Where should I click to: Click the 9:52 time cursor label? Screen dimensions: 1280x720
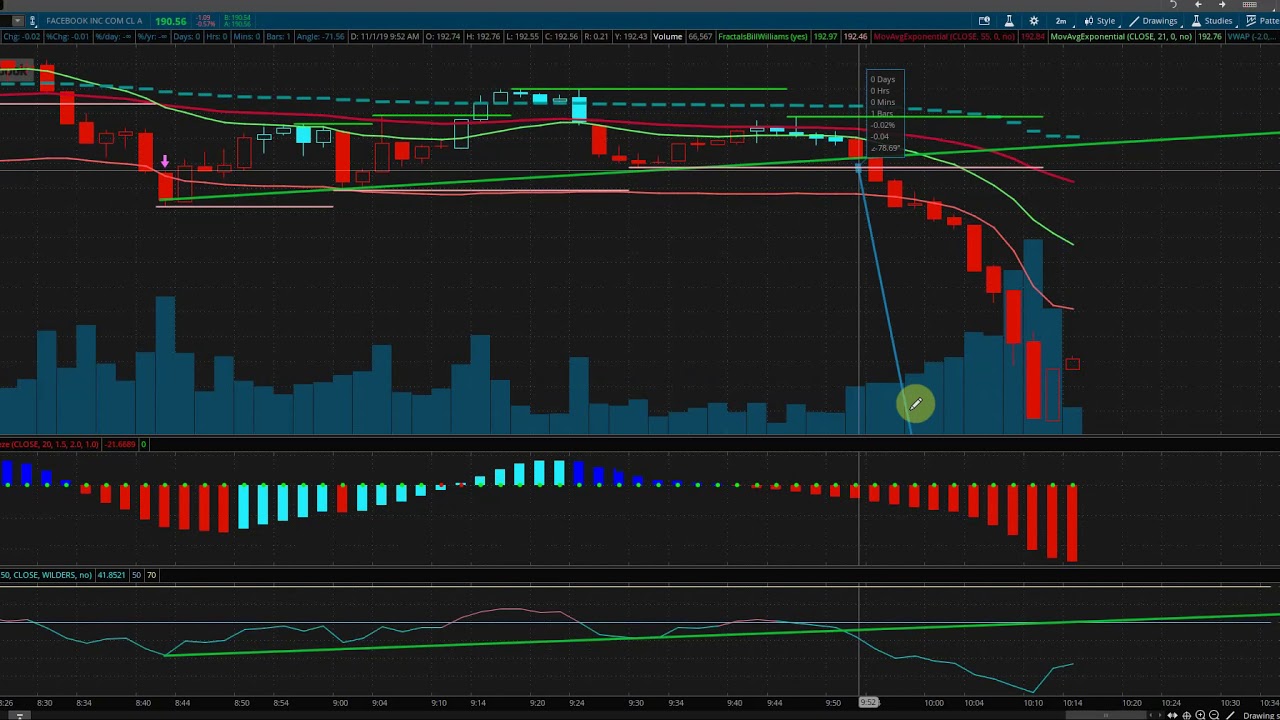(x=868, y=703)
